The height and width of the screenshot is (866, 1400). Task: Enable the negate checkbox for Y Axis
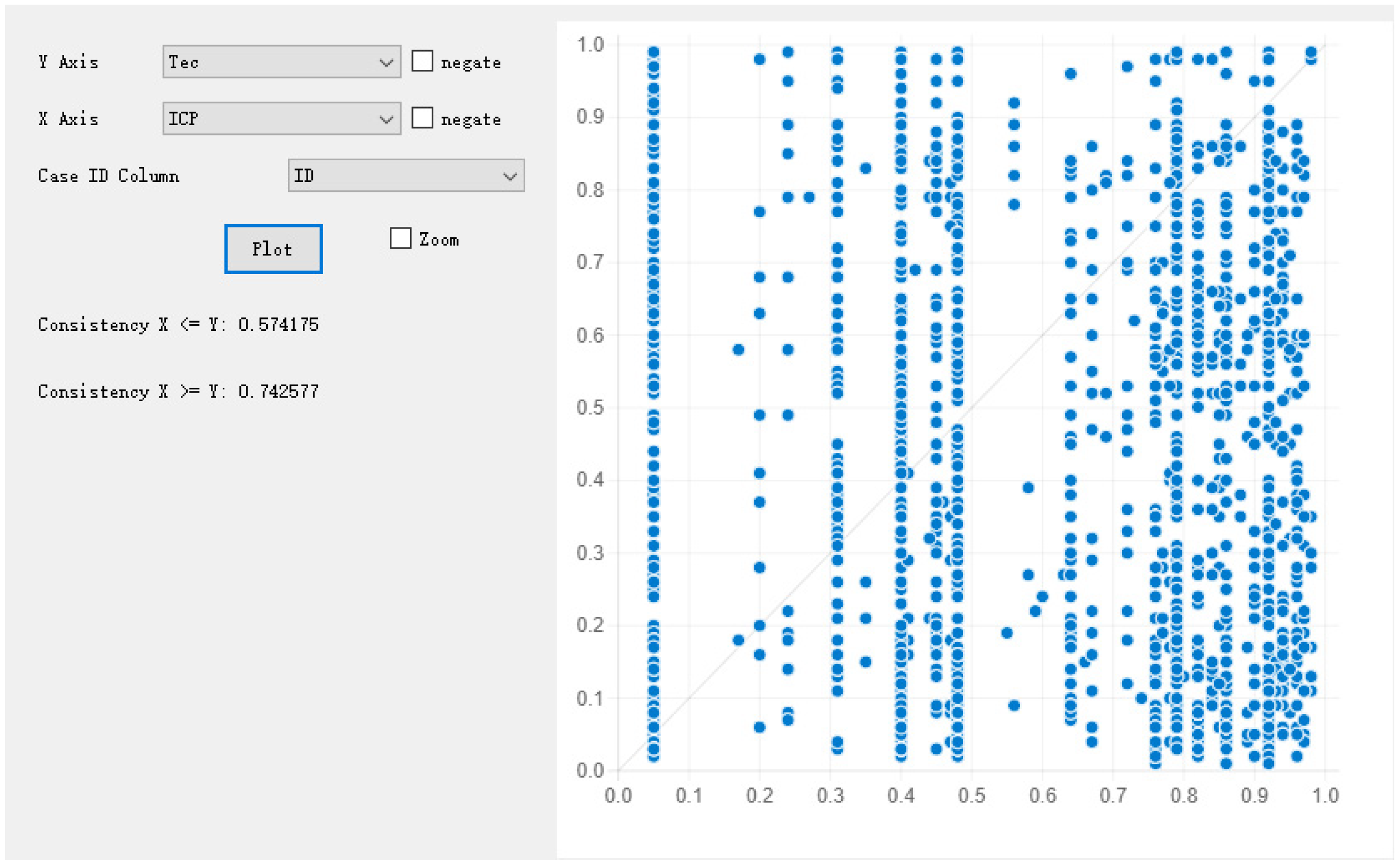click(x=422, y=62)
